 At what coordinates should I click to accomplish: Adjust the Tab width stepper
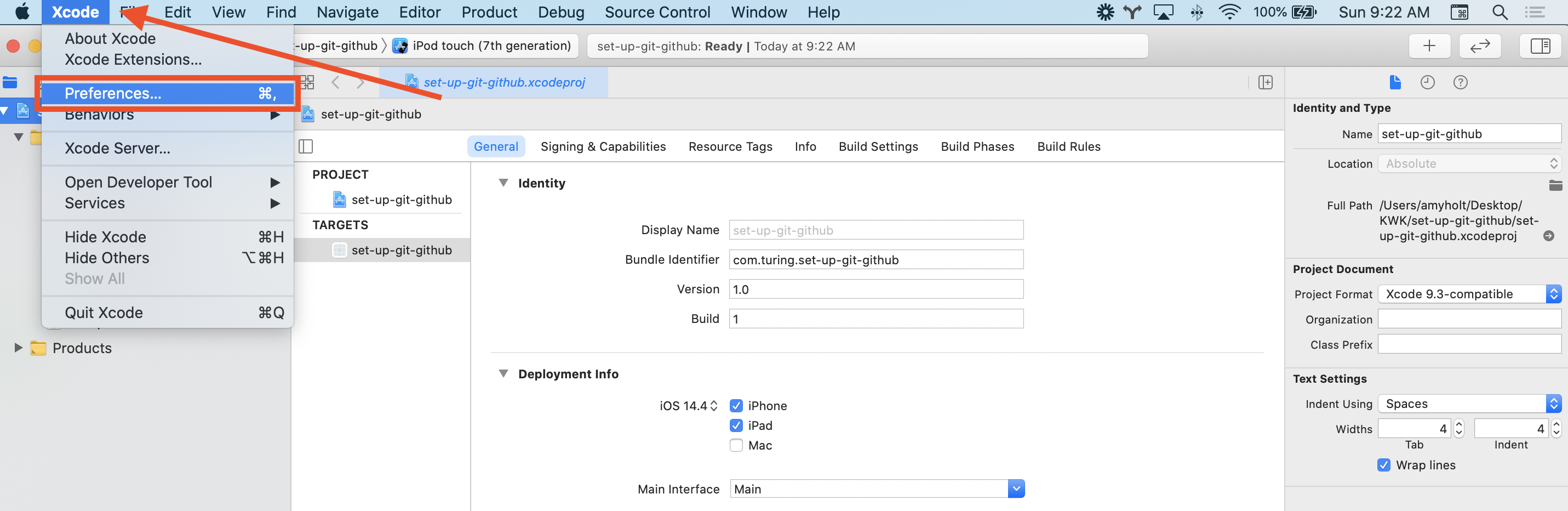point(1458,428)
